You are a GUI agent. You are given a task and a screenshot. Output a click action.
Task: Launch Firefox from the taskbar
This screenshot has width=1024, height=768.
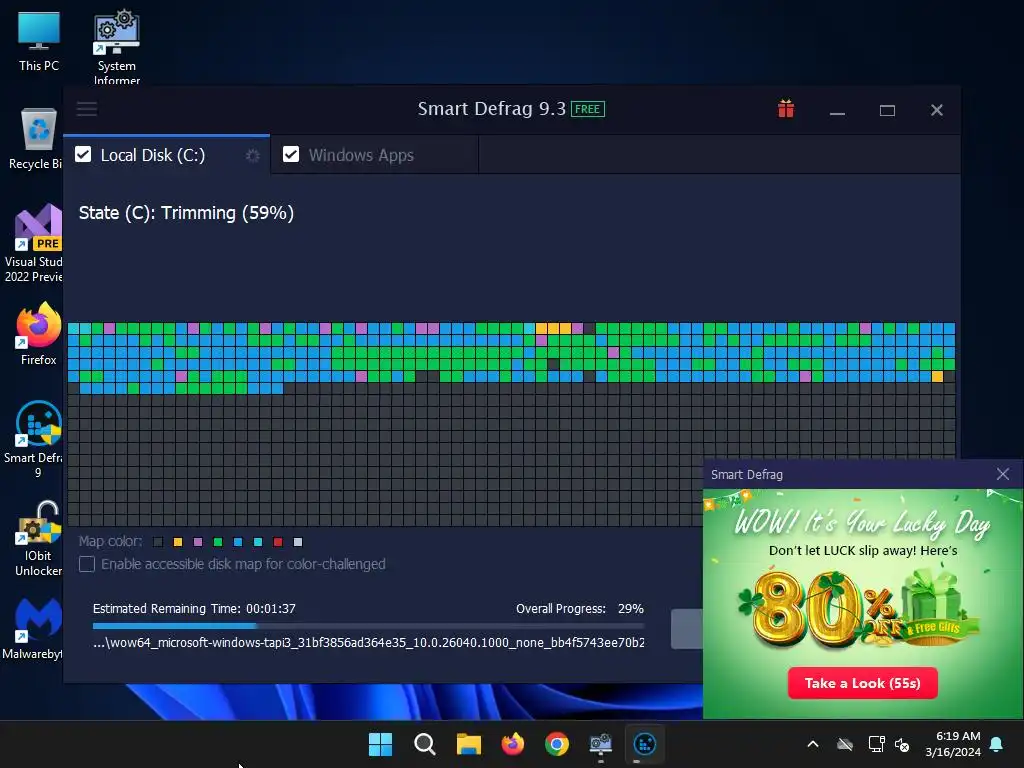[x=513, y=744]
